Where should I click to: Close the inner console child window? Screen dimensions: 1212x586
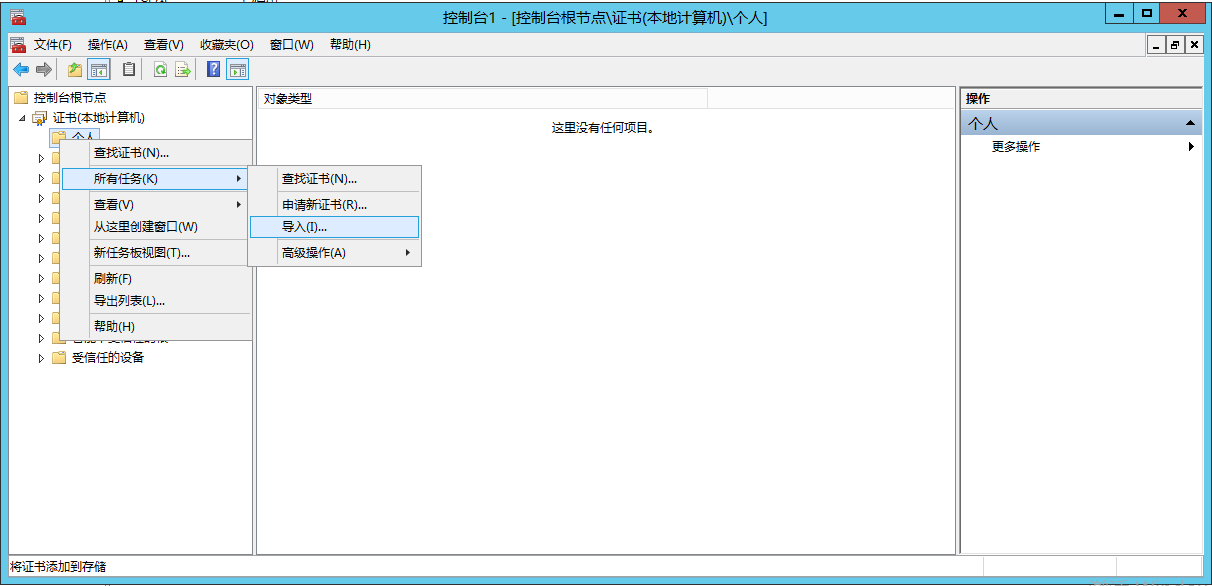pyautogui.click(x=1193, y=45)
